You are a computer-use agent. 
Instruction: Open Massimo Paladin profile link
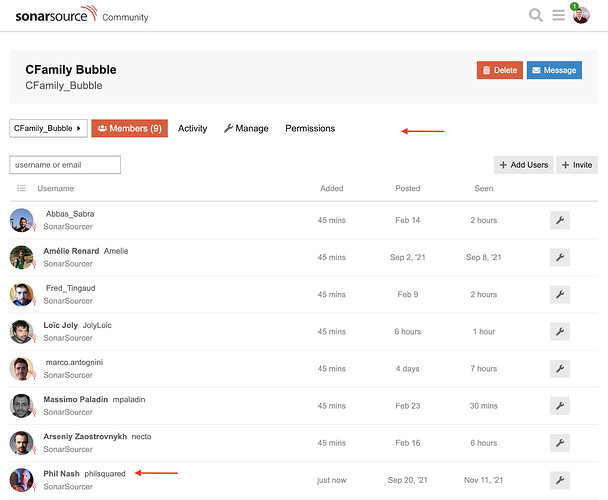[76, 400]
